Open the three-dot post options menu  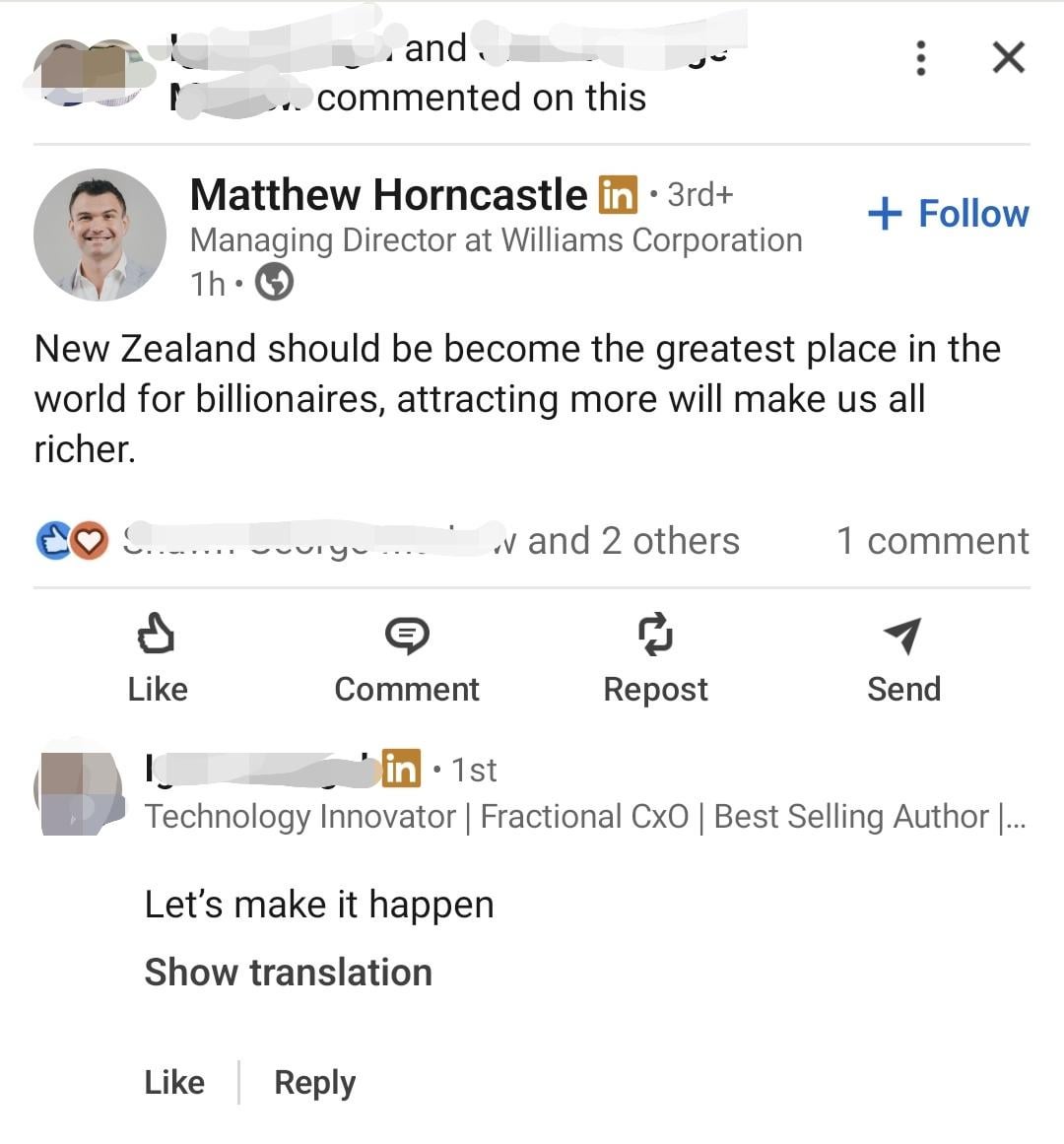[920, 58]
